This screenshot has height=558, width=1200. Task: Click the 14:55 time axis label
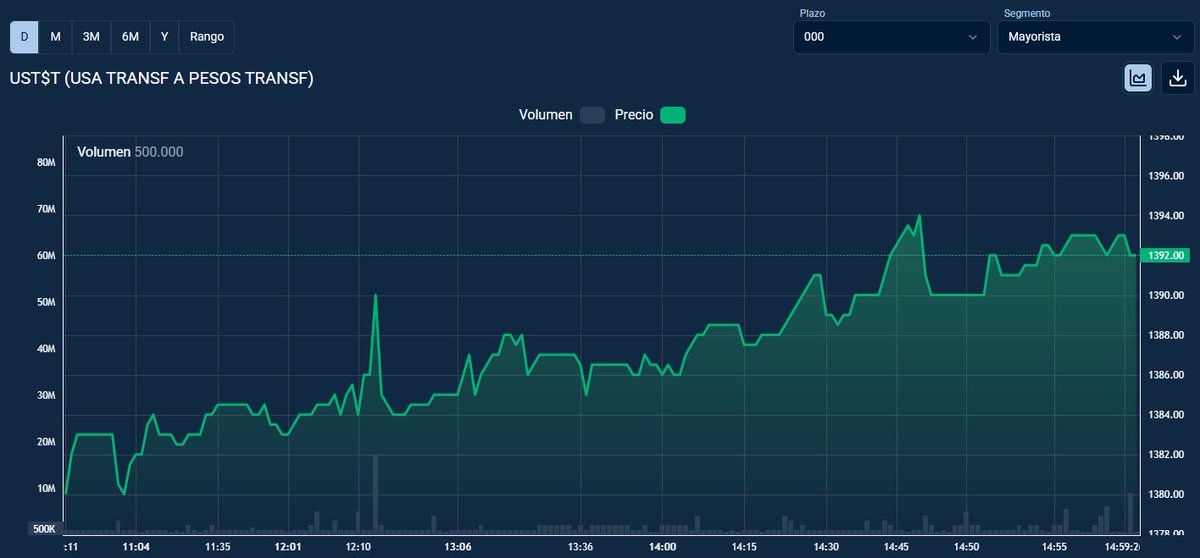coord(1056,547)
